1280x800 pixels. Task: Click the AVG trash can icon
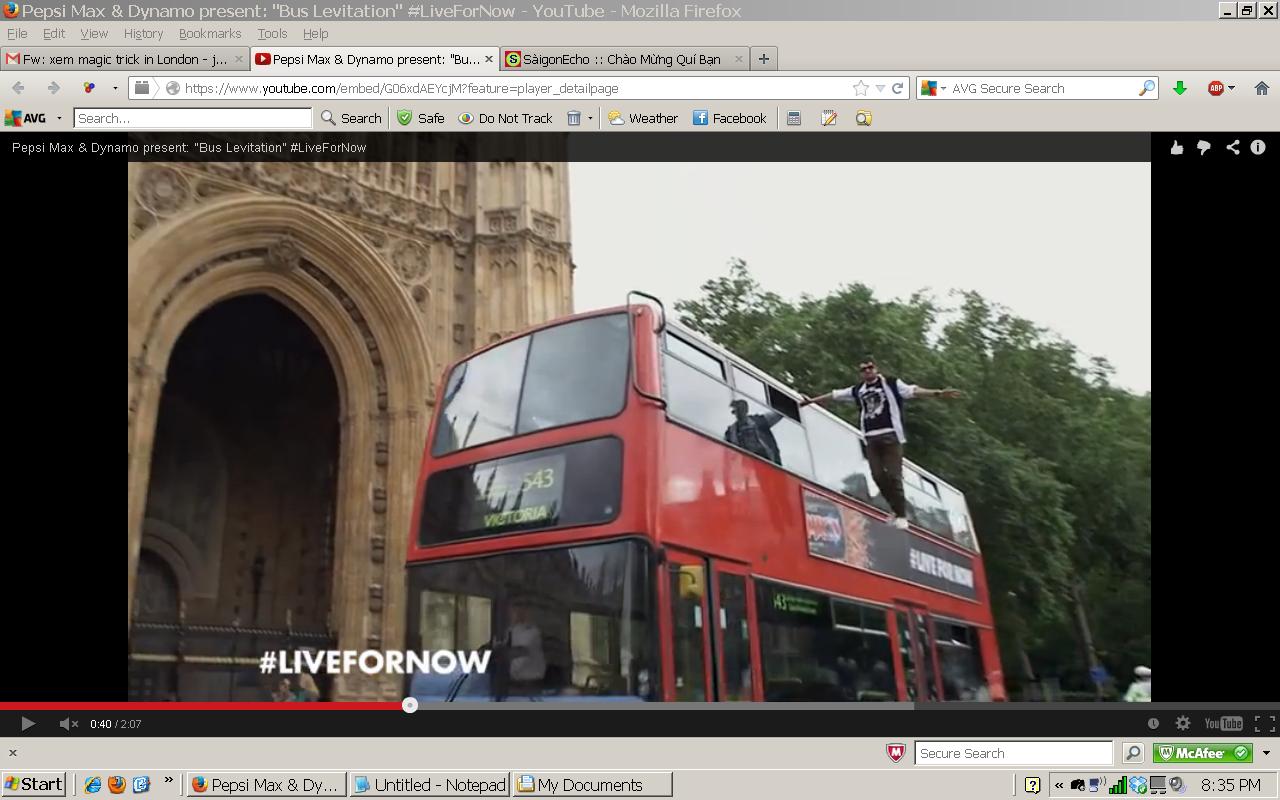574,118
